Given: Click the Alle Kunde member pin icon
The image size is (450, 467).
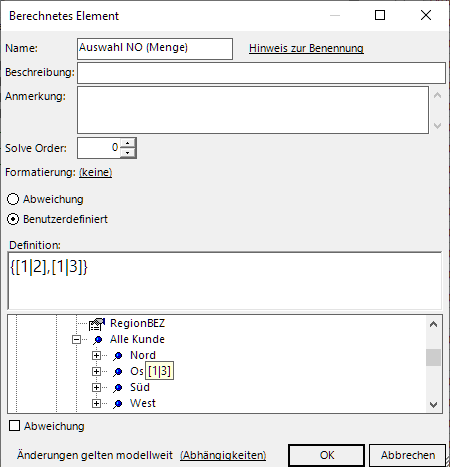Looking at the screenshot, I should coord(98,340).
